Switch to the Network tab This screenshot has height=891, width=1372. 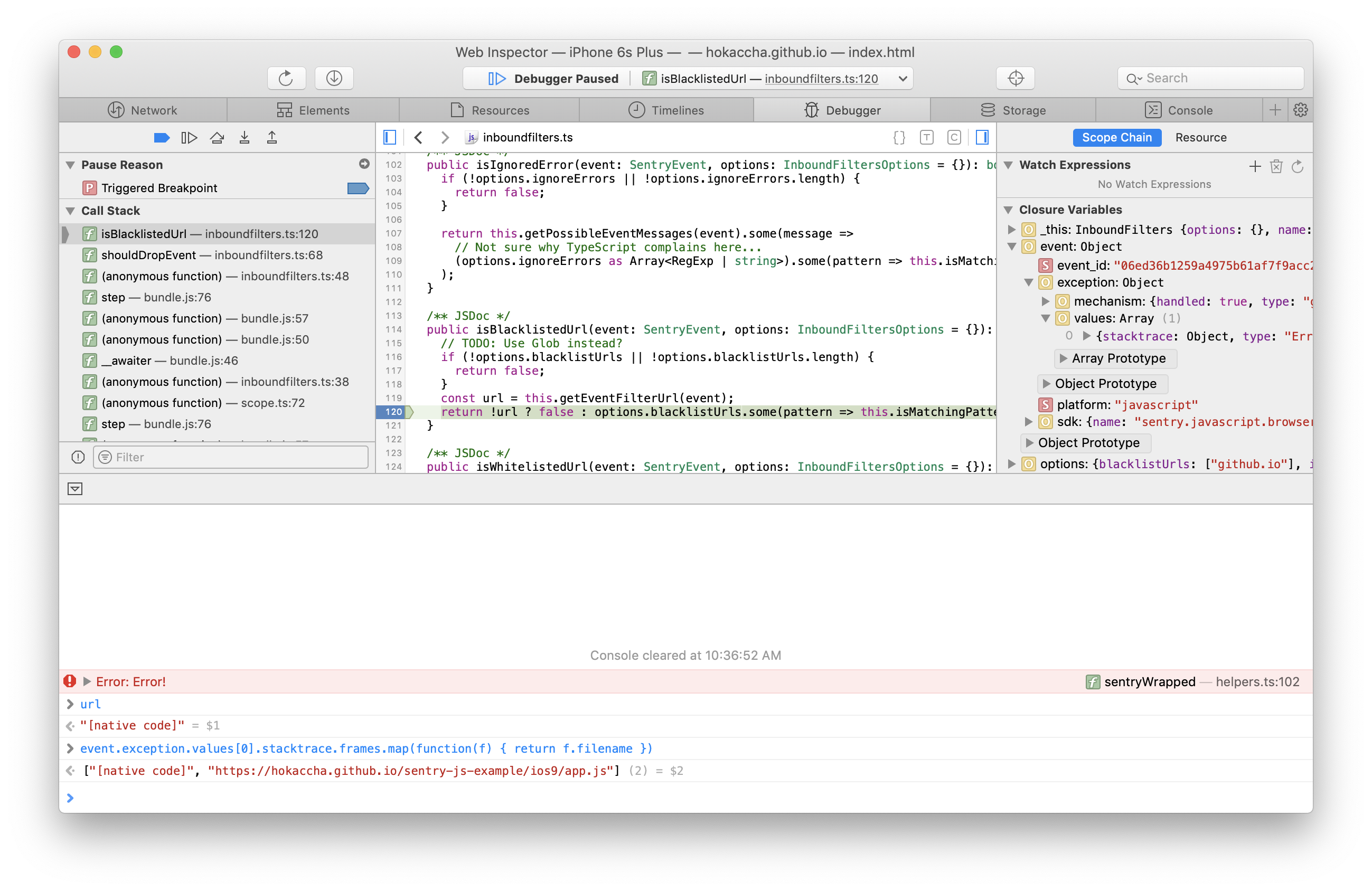click(143, 110)
